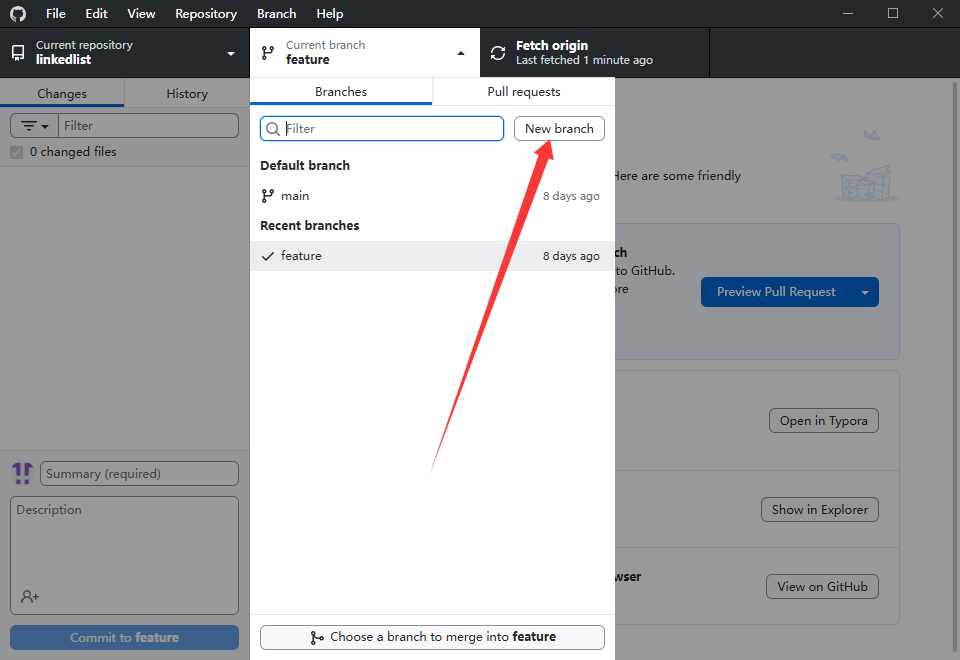The height and width of the screenshot is (660, 960).
Task: Click the commit Summary input field
Action: [x=139, y=474]
